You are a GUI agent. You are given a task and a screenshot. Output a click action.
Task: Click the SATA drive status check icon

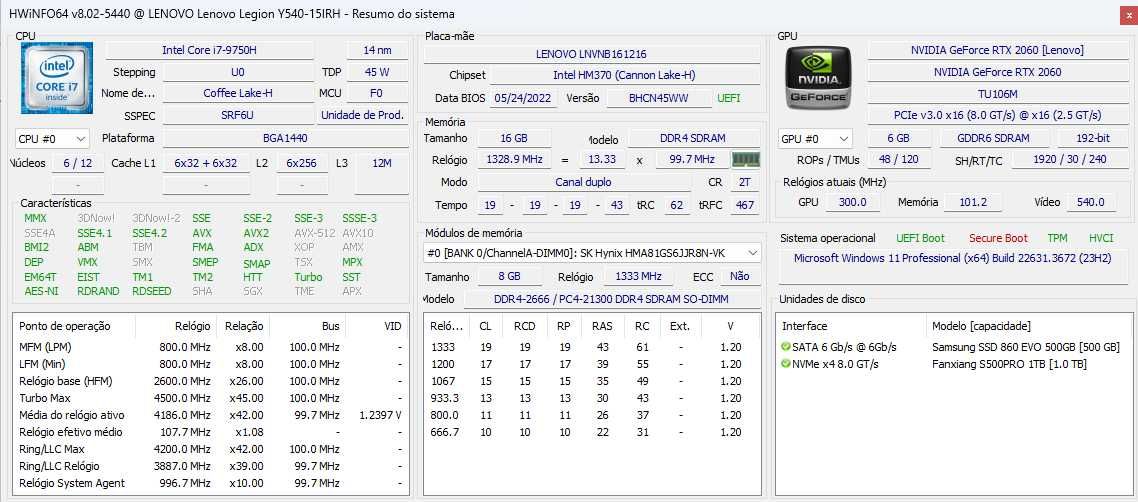[x=785, y=347]
